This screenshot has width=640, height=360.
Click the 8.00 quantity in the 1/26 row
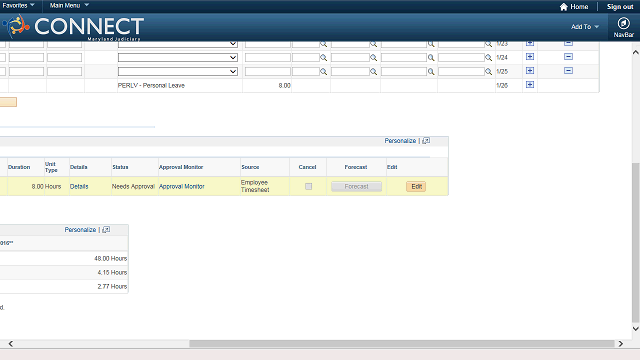(284, 85)
